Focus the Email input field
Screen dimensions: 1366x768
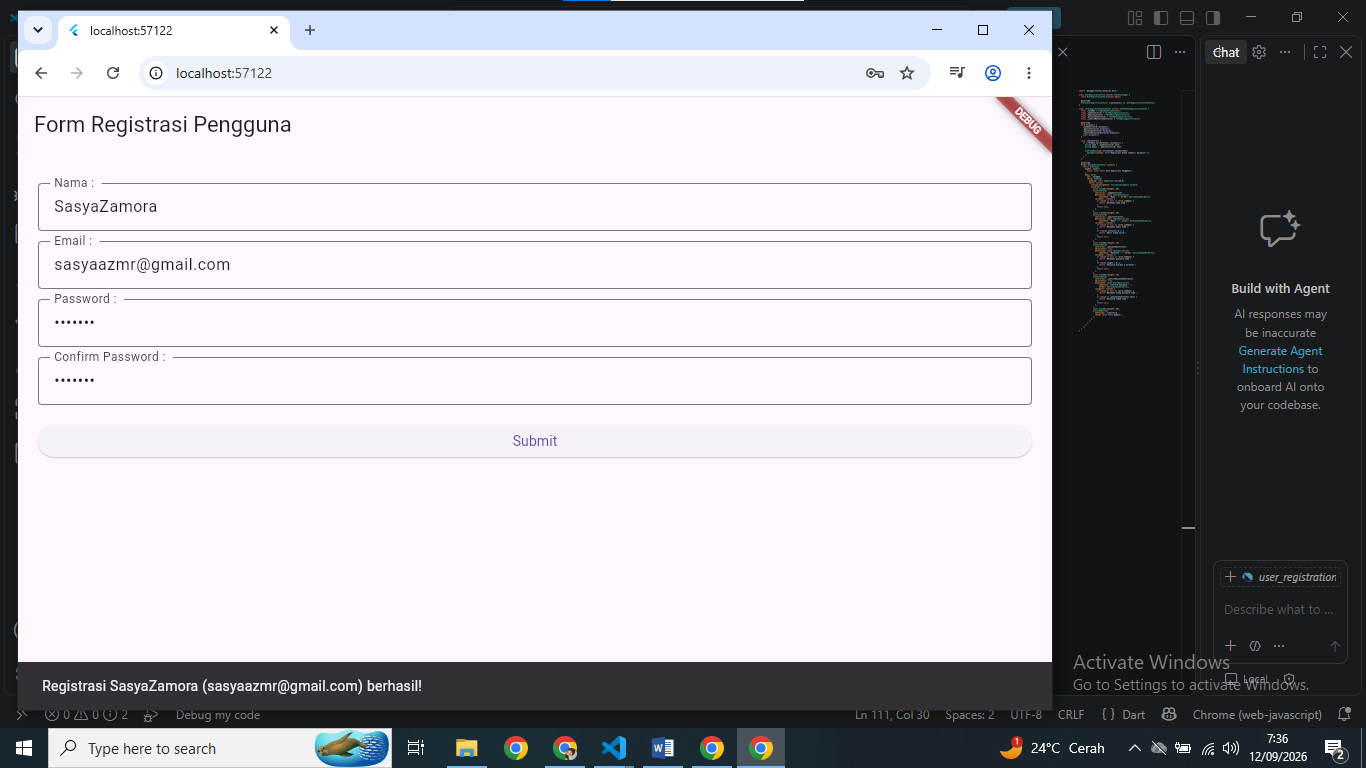pyautogui.click(x=535, y=265)
